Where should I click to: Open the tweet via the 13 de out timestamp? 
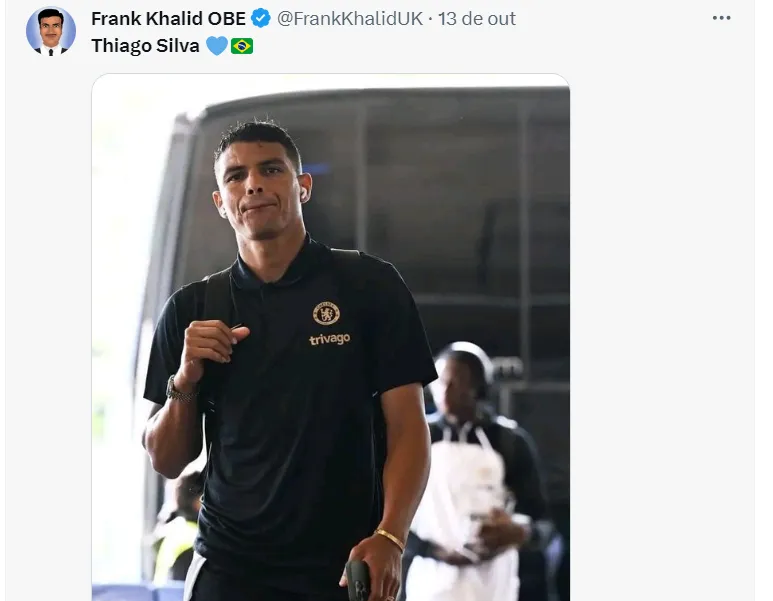coord(476,18)
